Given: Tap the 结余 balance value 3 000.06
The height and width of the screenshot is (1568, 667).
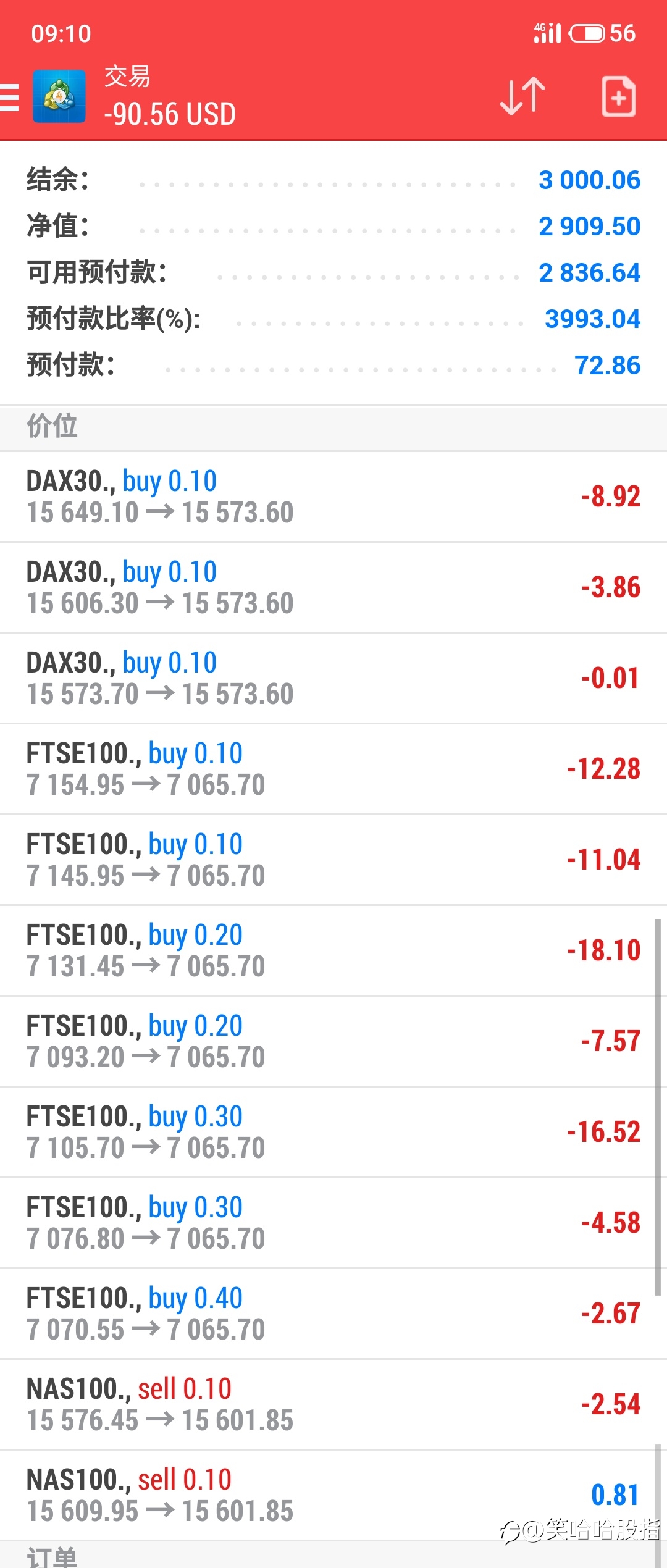Looking at the screenshot, I should tap(589, 180).
